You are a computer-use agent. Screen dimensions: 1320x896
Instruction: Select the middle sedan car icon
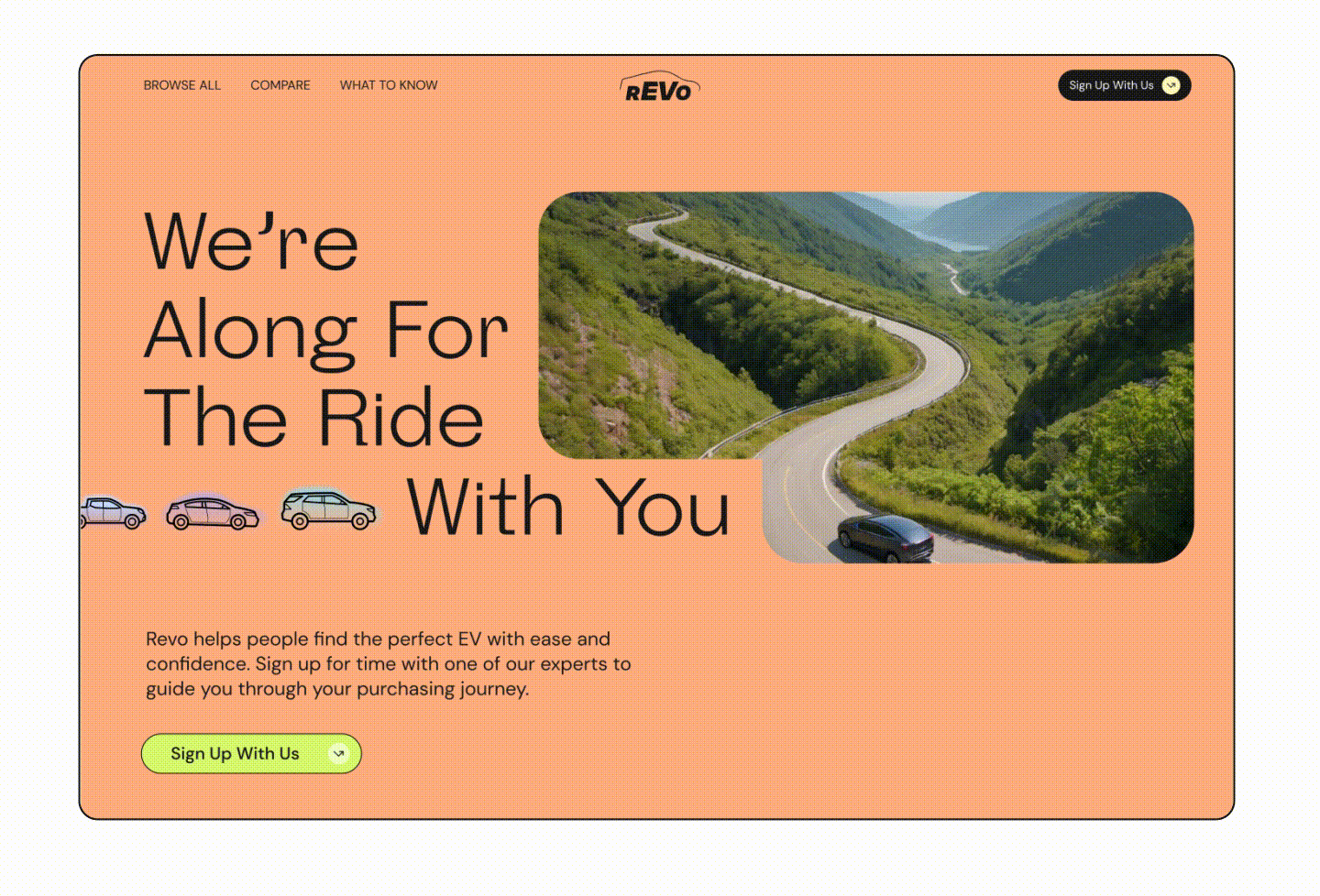coord(213,511)
